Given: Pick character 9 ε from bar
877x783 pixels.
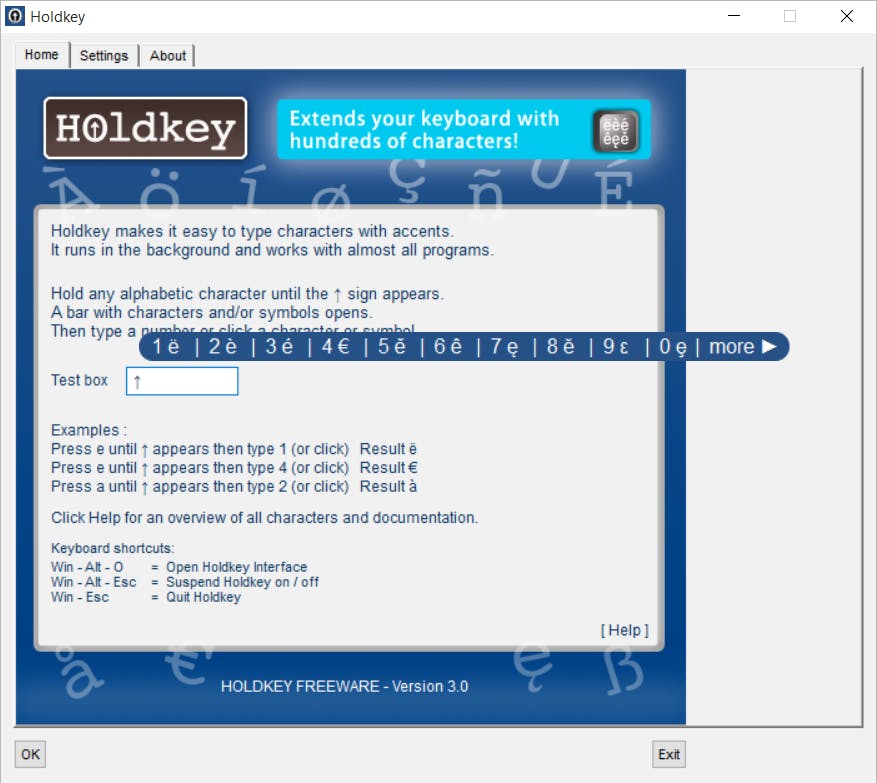Looking at the screenshot, I should (616, 347).
